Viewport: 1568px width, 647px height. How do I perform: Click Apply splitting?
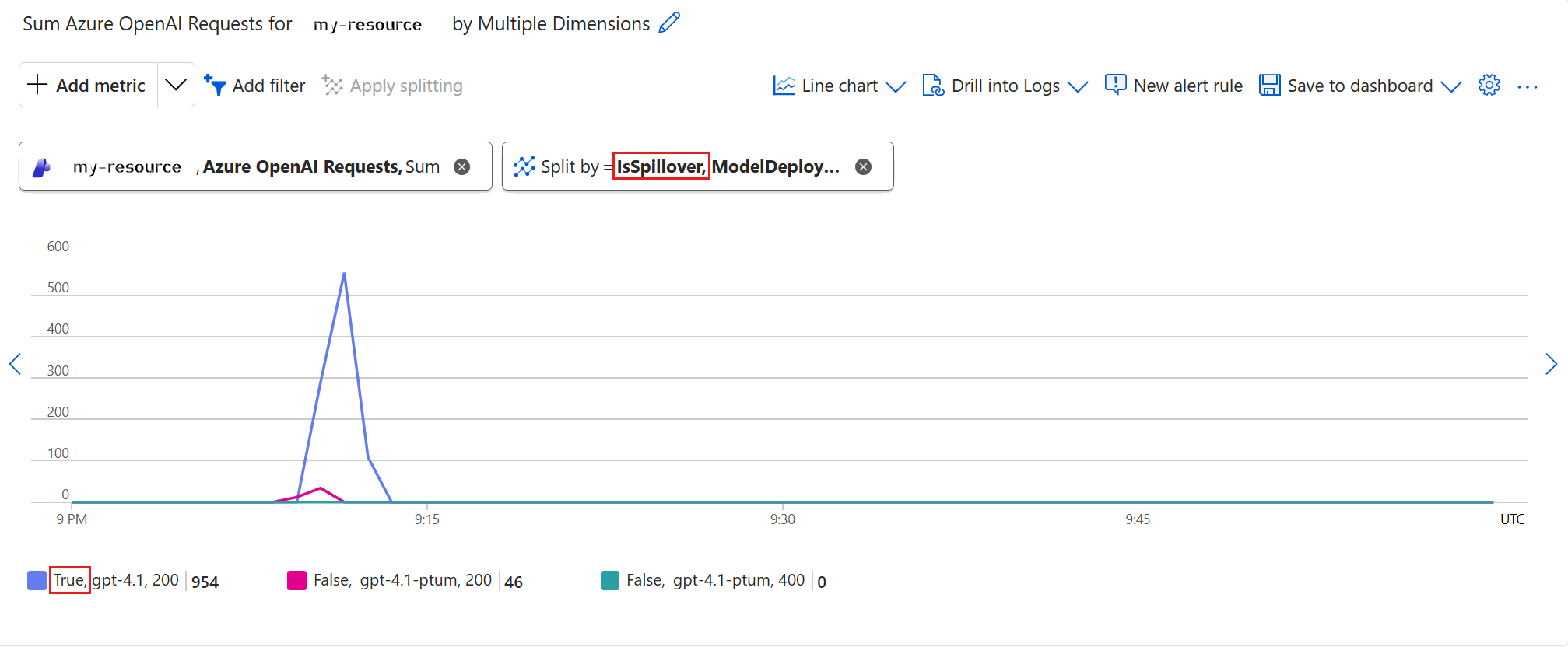[392, 86]
